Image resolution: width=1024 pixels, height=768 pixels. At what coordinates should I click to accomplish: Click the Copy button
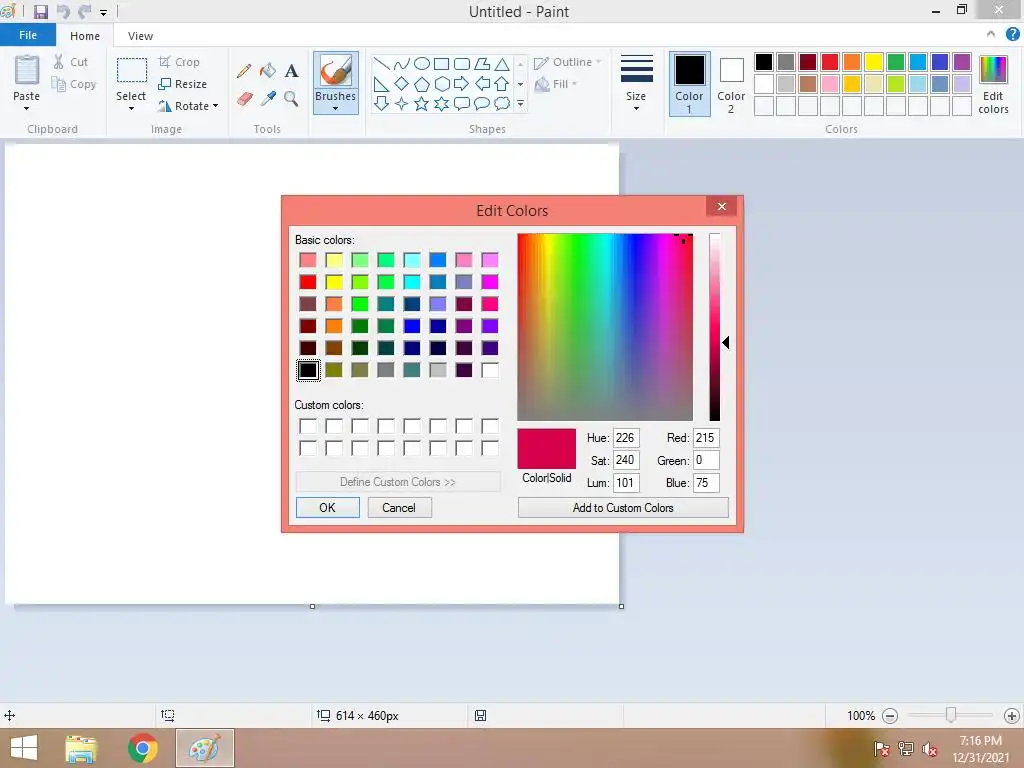coord(74,84)
